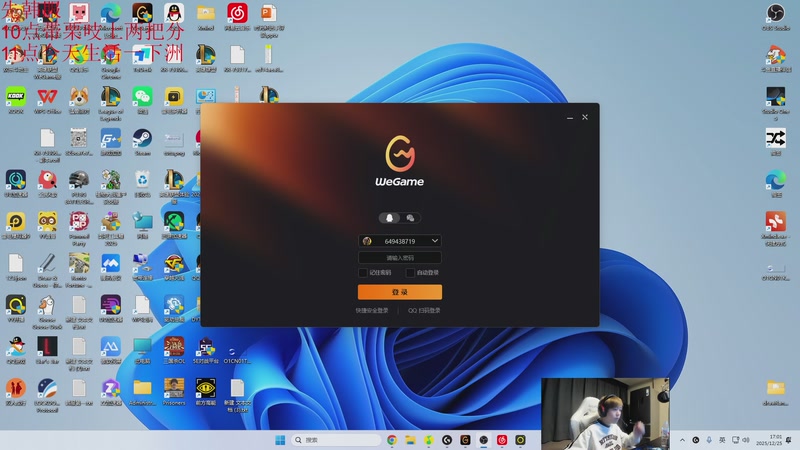Select the QQ penguin login mode

pyautogui.click(x=390, y=218)
